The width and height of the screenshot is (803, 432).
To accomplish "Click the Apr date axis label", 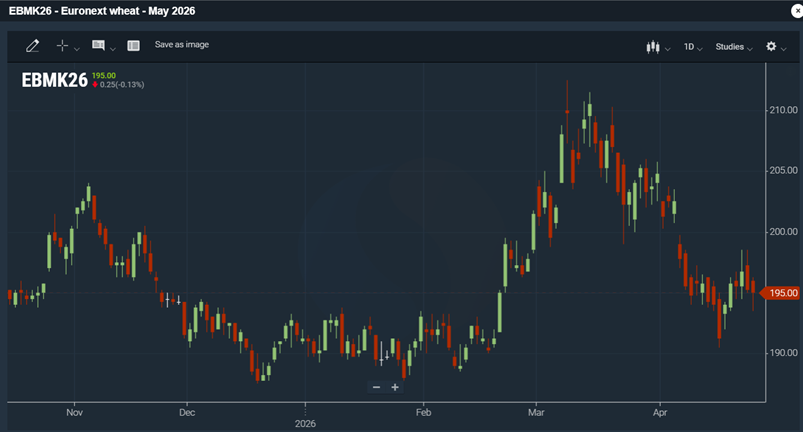I will 660,412.
